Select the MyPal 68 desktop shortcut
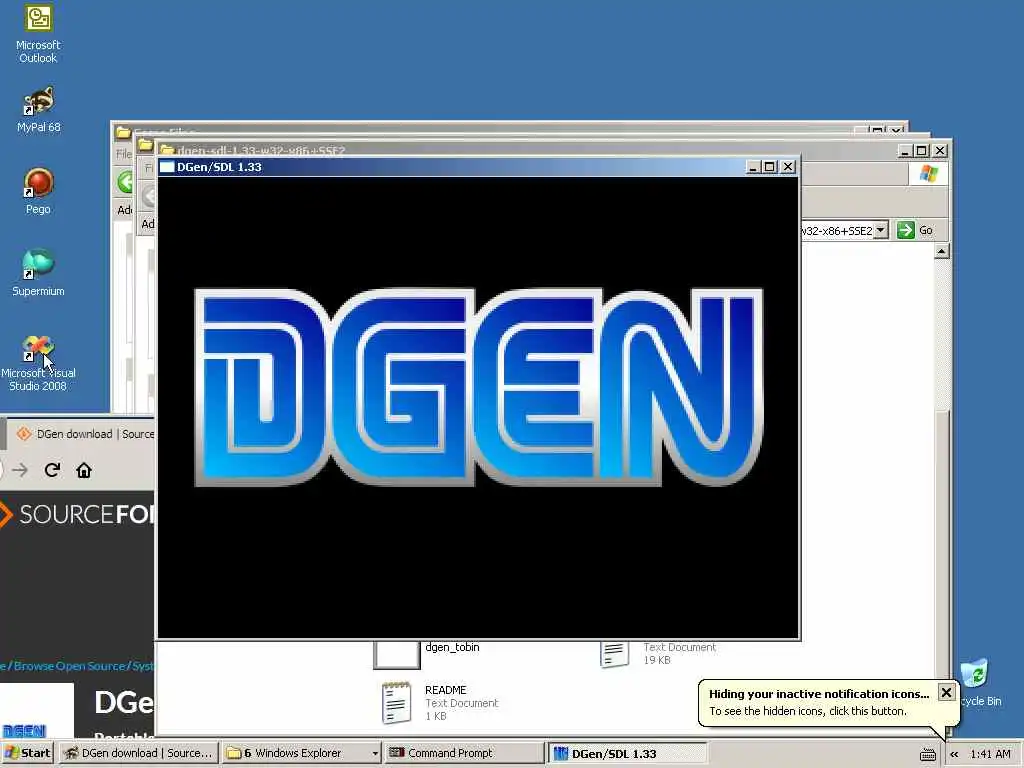 coord(38,110)
